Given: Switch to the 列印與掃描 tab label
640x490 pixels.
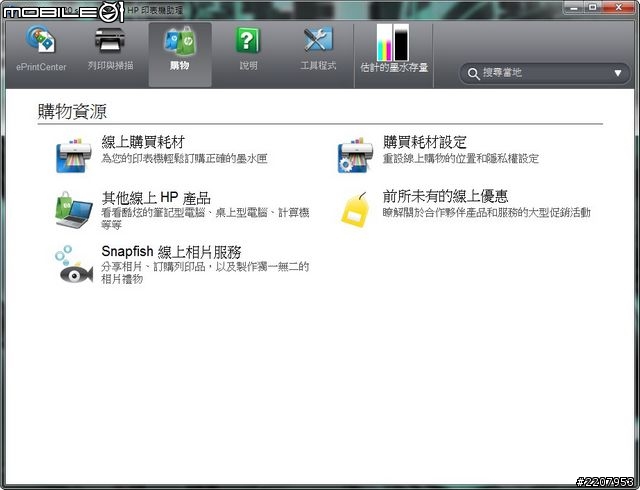Looking at the screenshot, I should click(x=110, y=65).
